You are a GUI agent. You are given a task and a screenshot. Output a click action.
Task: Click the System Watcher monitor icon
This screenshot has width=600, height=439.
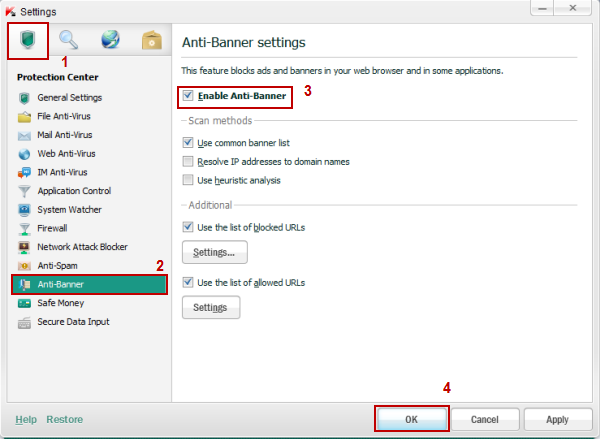click(x=24, y=210)
